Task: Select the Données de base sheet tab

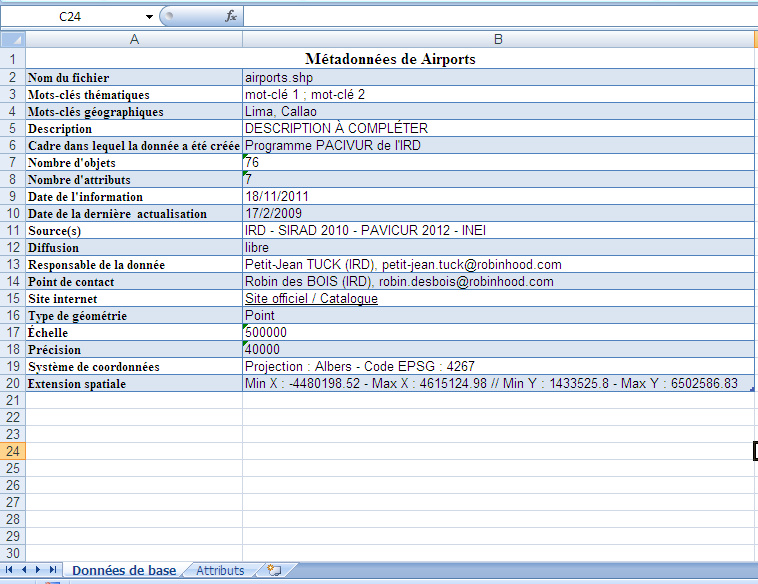Action: 123,570
